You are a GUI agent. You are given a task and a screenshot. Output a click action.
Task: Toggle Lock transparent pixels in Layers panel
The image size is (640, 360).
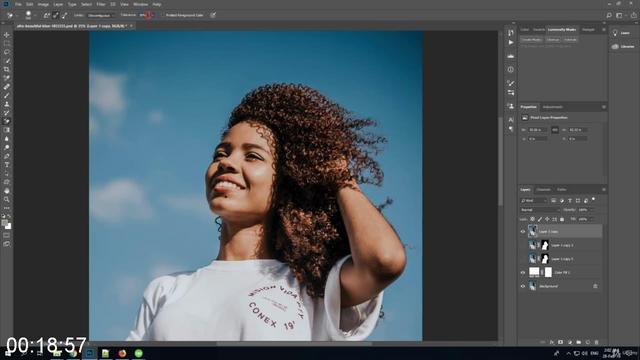532,219
